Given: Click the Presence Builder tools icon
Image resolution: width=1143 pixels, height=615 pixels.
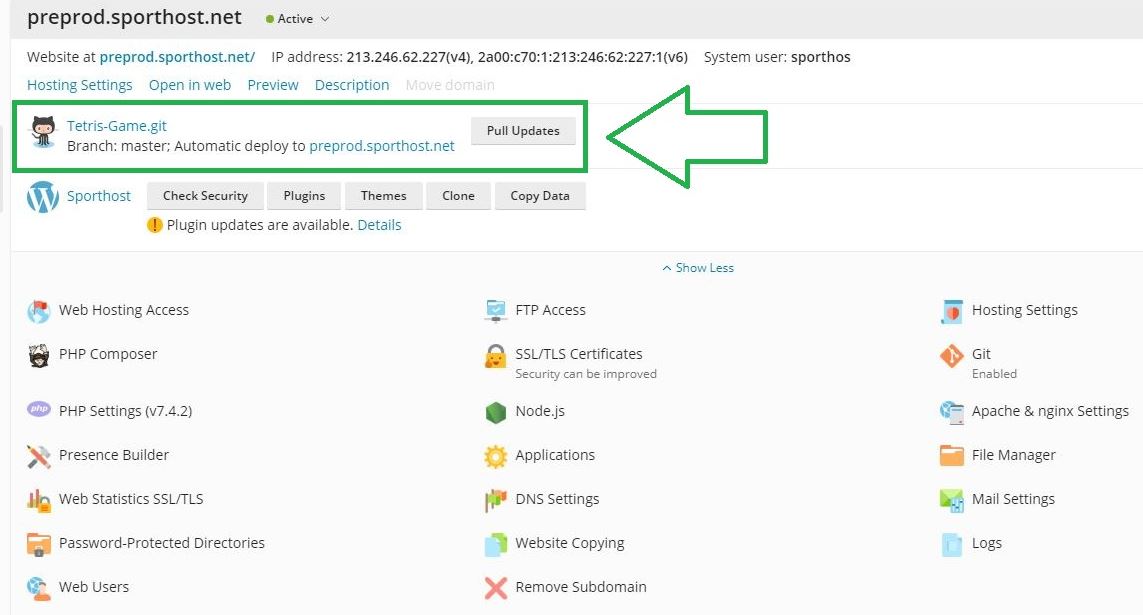Looking at the screenshot, I should (39, 456).
